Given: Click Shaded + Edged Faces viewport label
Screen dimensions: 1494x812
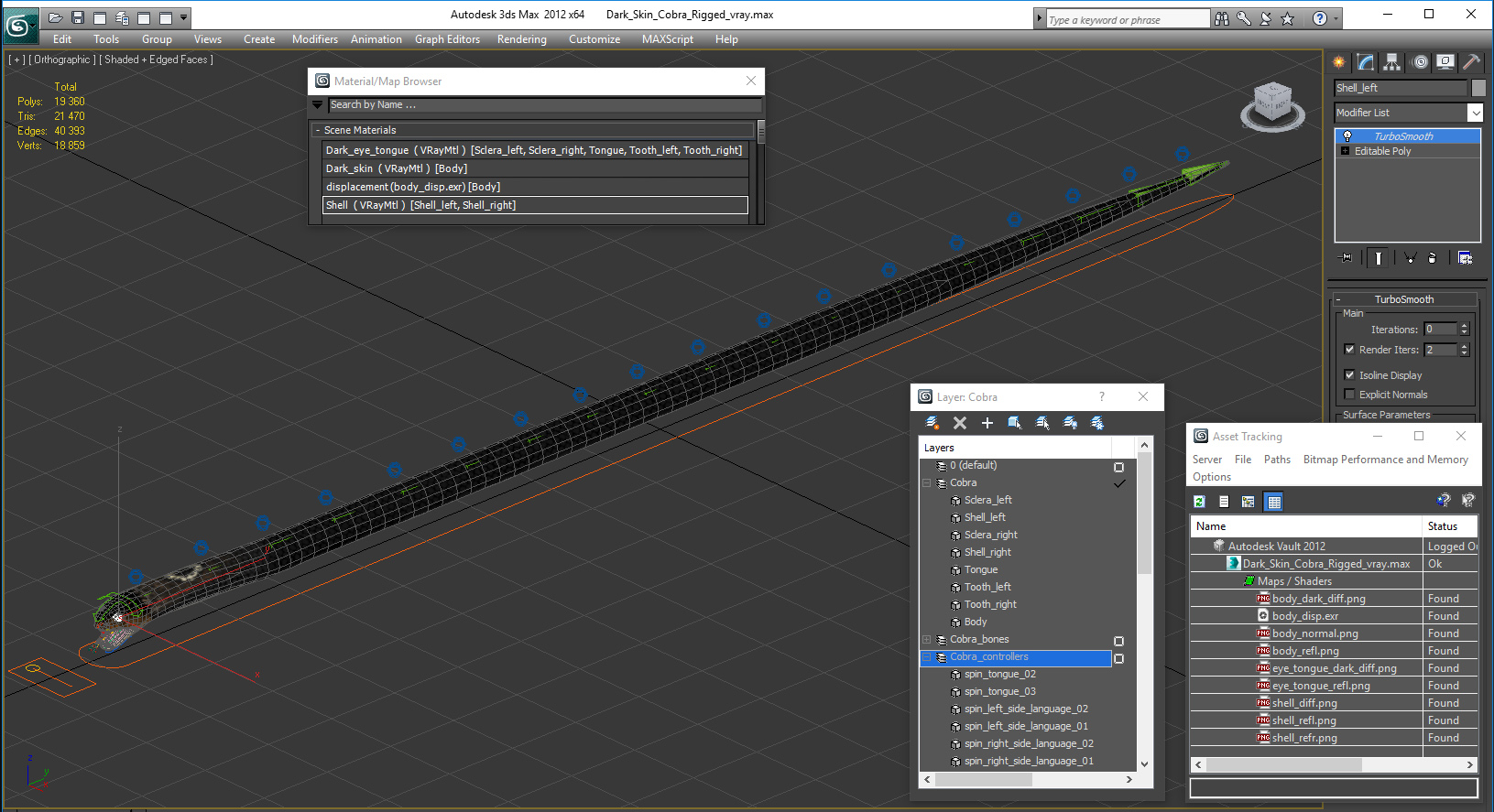Looking at the screenshot, I should click(157, 60).
